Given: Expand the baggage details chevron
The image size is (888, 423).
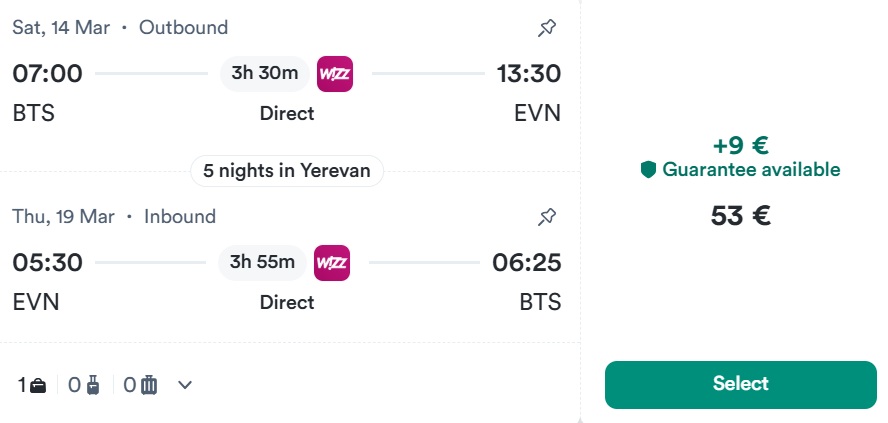Looking at the screenshot, I should 184,385.
